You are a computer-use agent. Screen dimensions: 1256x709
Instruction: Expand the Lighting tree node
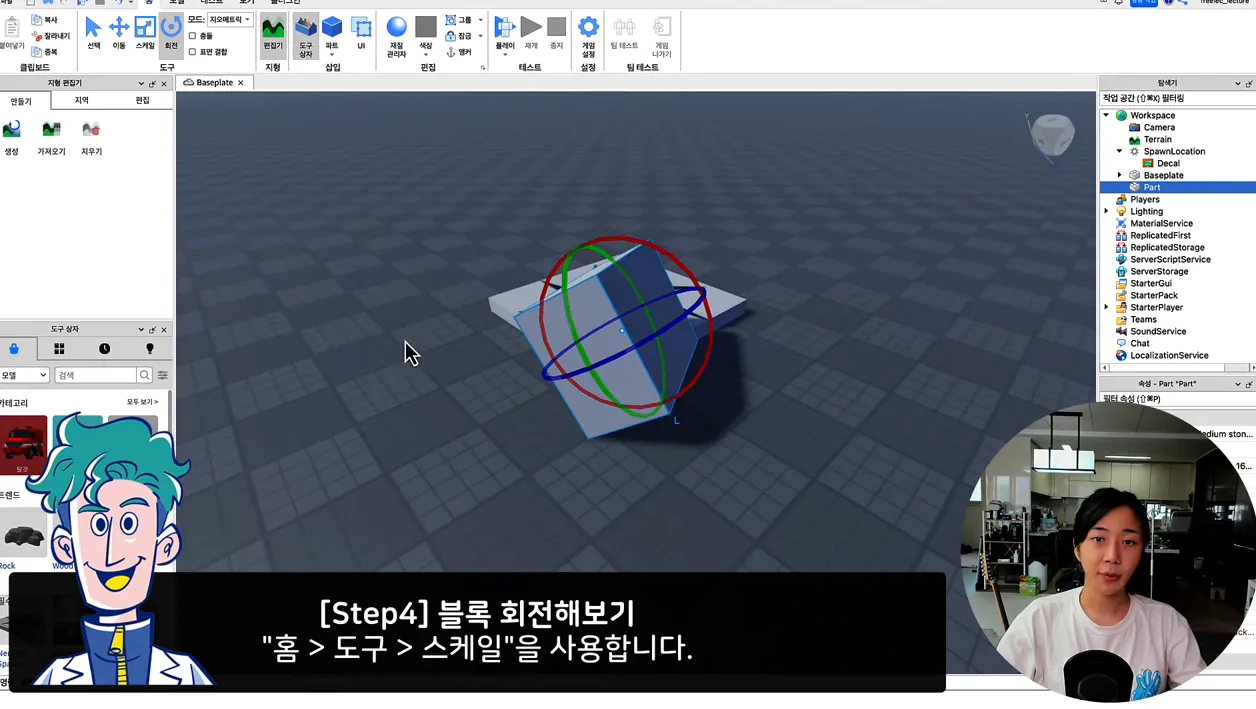[1106, 211]
